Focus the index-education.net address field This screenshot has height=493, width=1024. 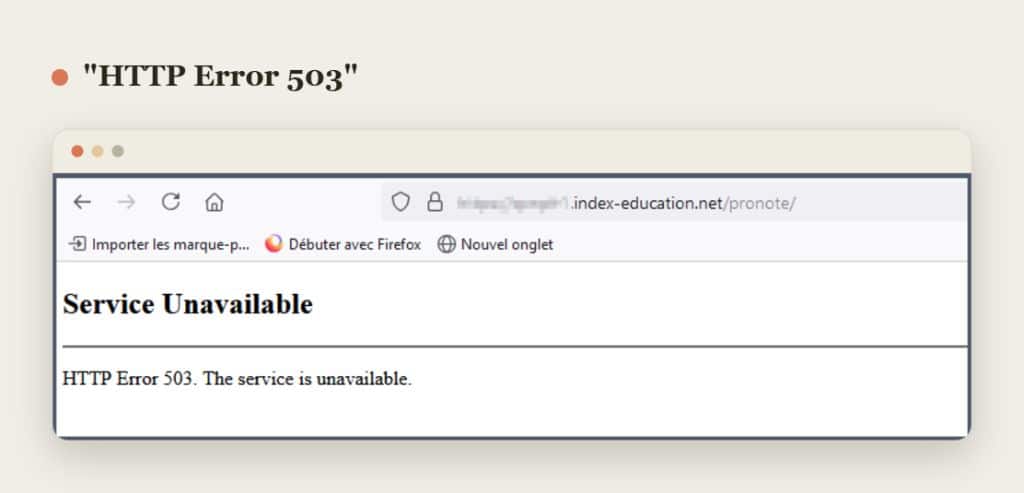(x=673, y=202)
